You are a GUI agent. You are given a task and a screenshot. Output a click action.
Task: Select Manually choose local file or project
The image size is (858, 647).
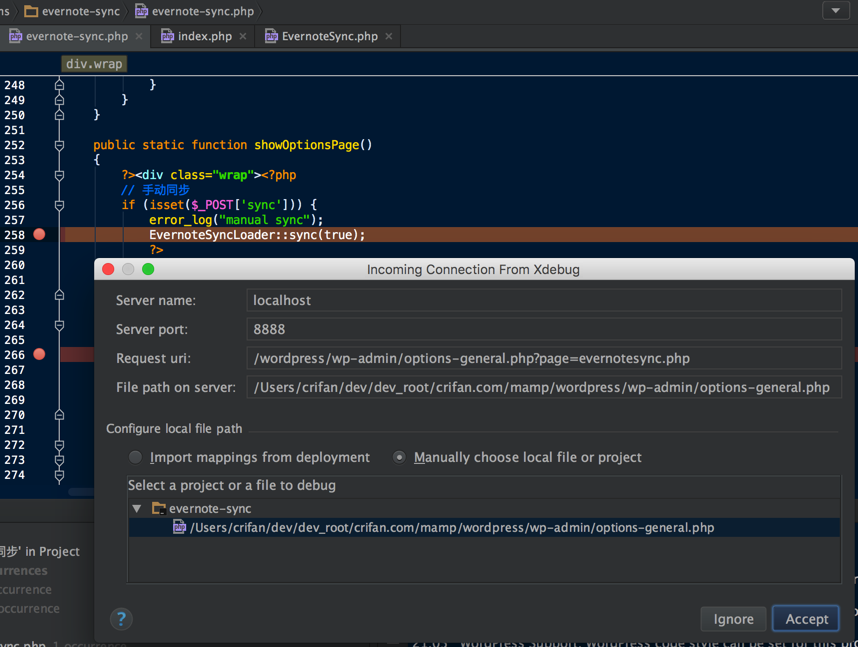click(x=400, y=457)
